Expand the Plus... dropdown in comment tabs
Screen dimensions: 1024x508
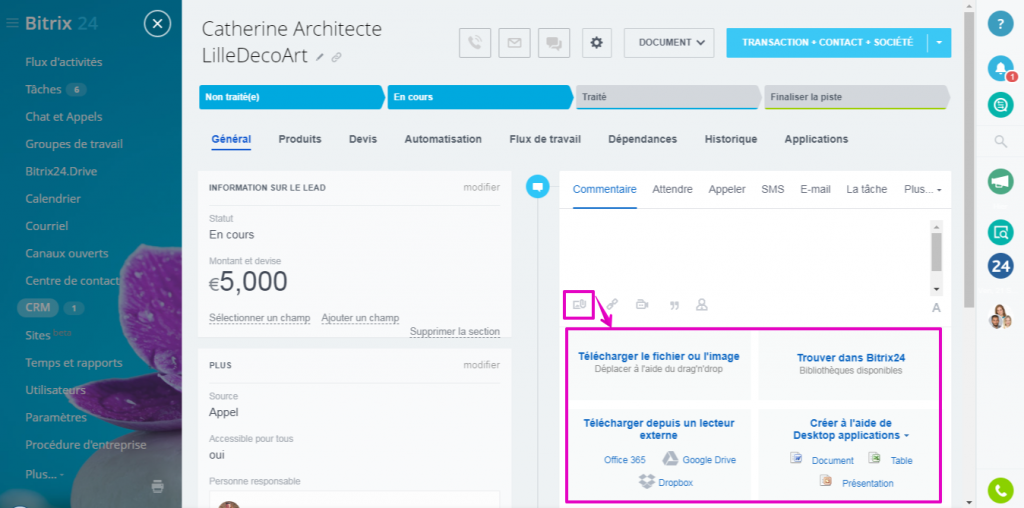pyautogui.click(x=923, y=189)
